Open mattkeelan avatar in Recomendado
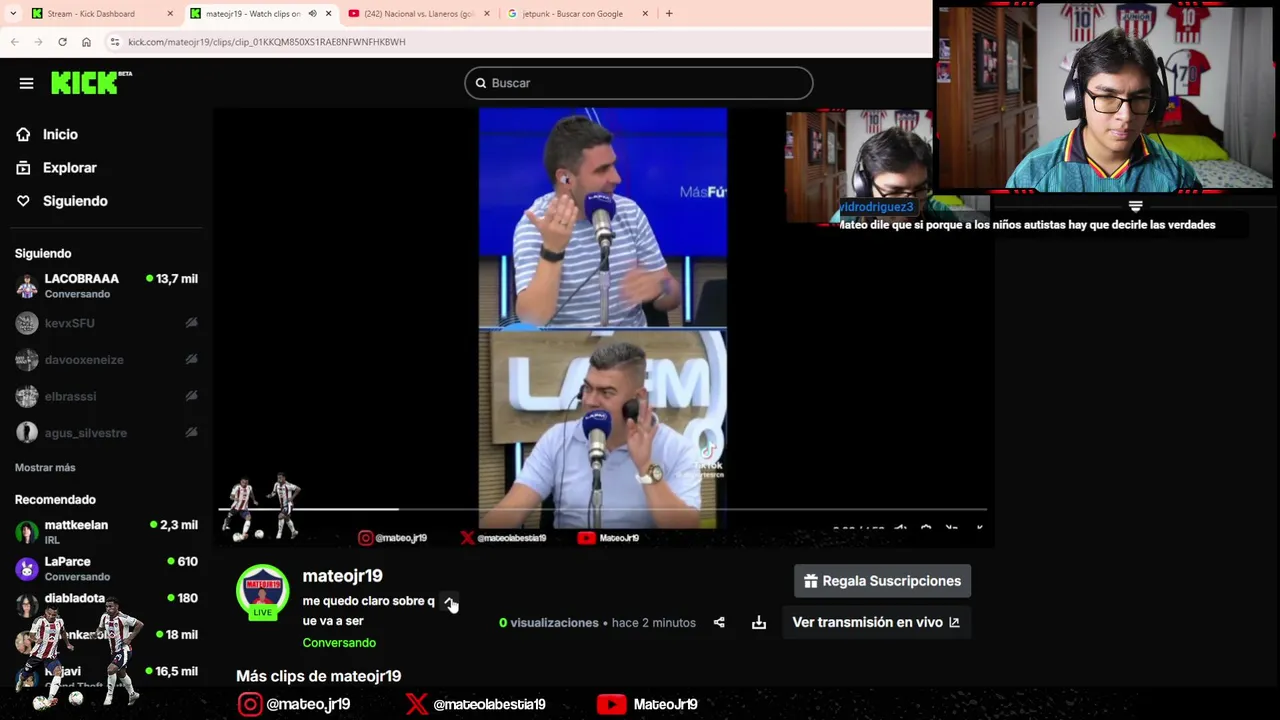This screenshot has height=720, width=1280. click(27, 532)
